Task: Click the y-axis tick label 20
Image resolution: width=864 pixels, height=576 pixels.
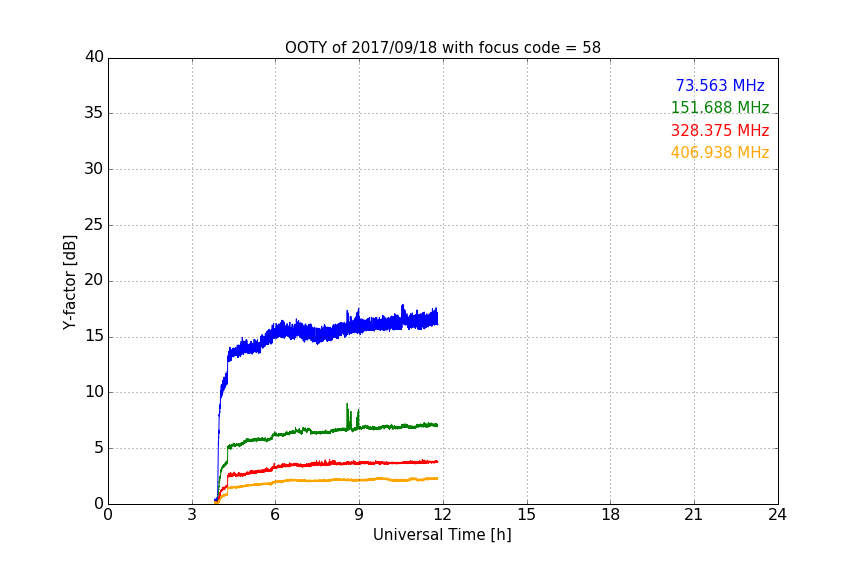Action: pos(94,280)
